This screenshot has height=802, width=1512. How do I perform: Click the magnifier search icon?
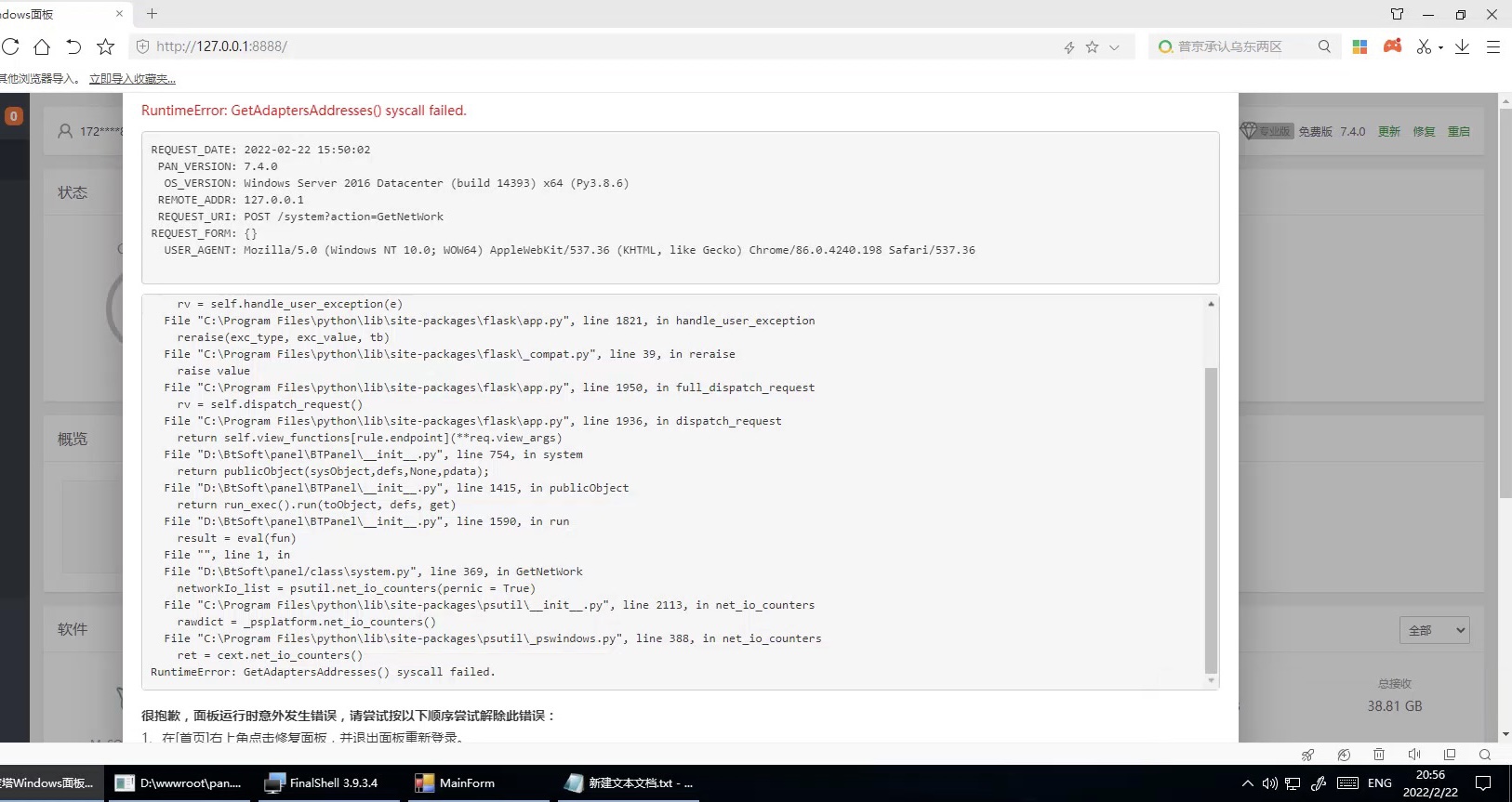(1324, 46)
